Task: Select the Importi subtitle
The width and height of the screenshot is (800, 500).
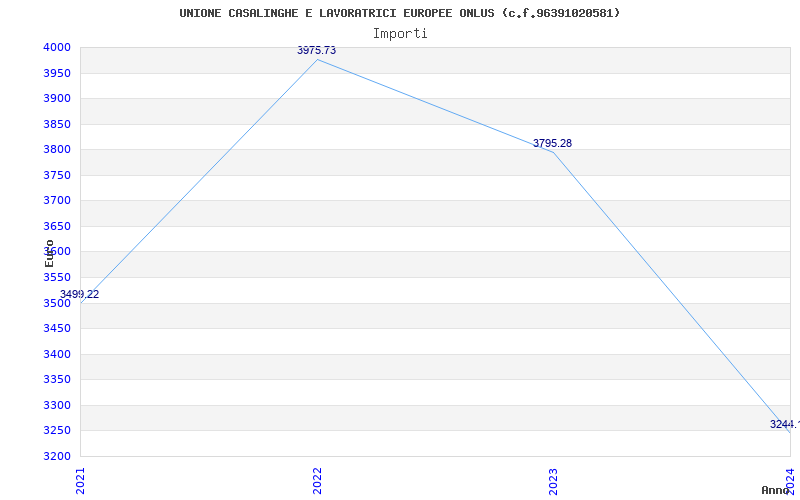Action: click(400, 34)
